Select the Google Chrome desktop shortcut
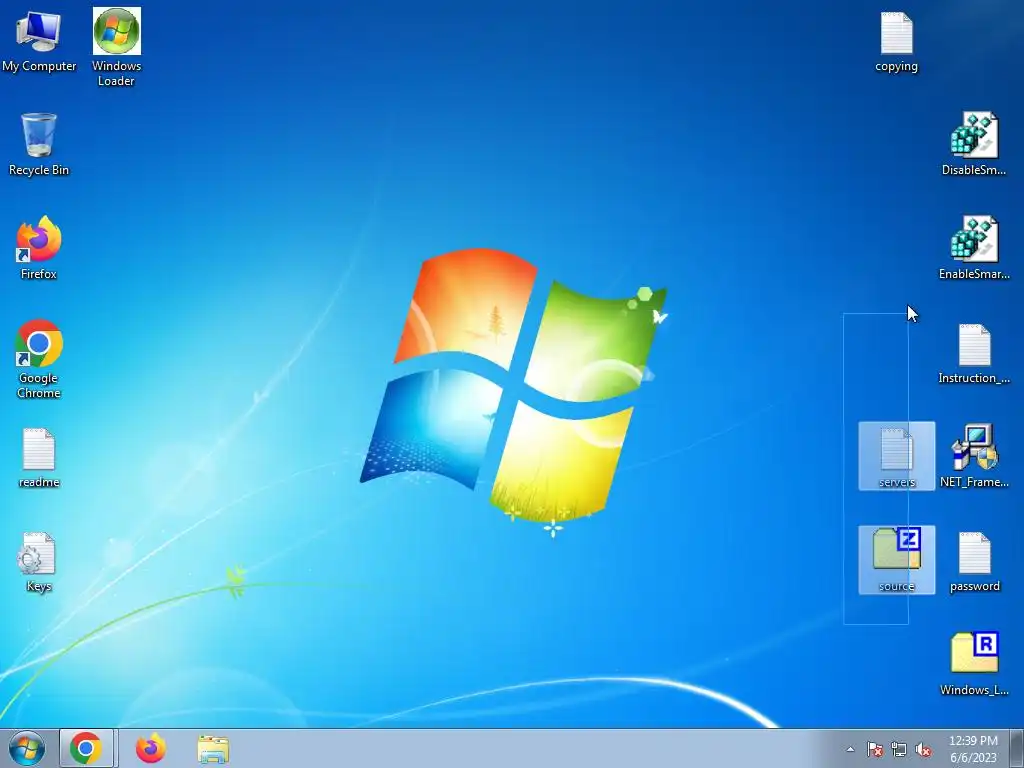The width and height of the screenshot is (1024, 768). (x=39, y=359)
